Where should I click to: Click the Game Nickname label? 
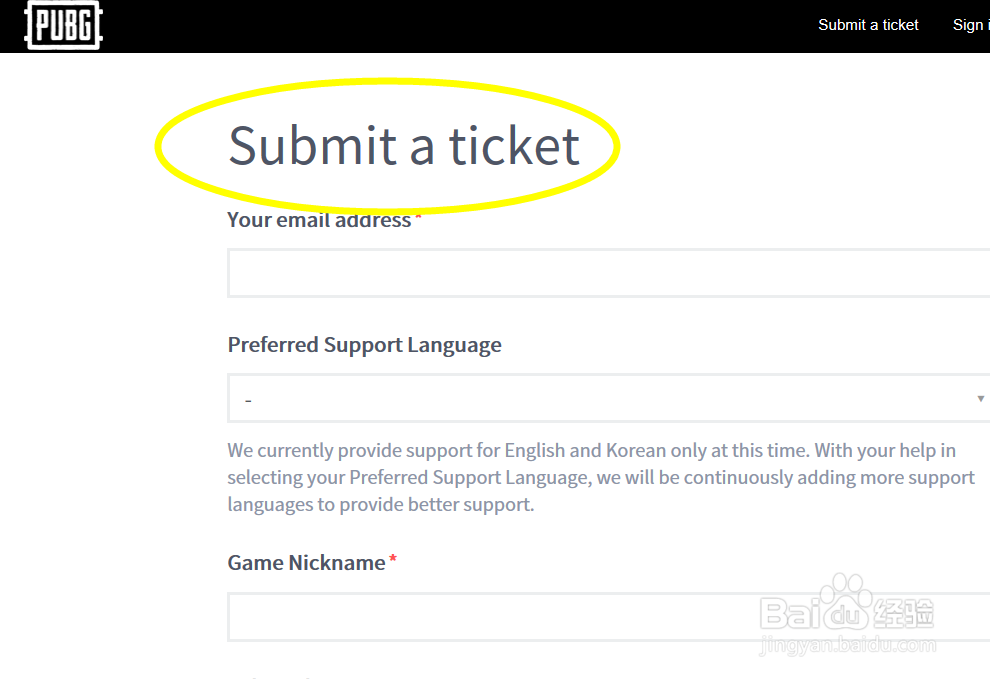coord(306,563)
